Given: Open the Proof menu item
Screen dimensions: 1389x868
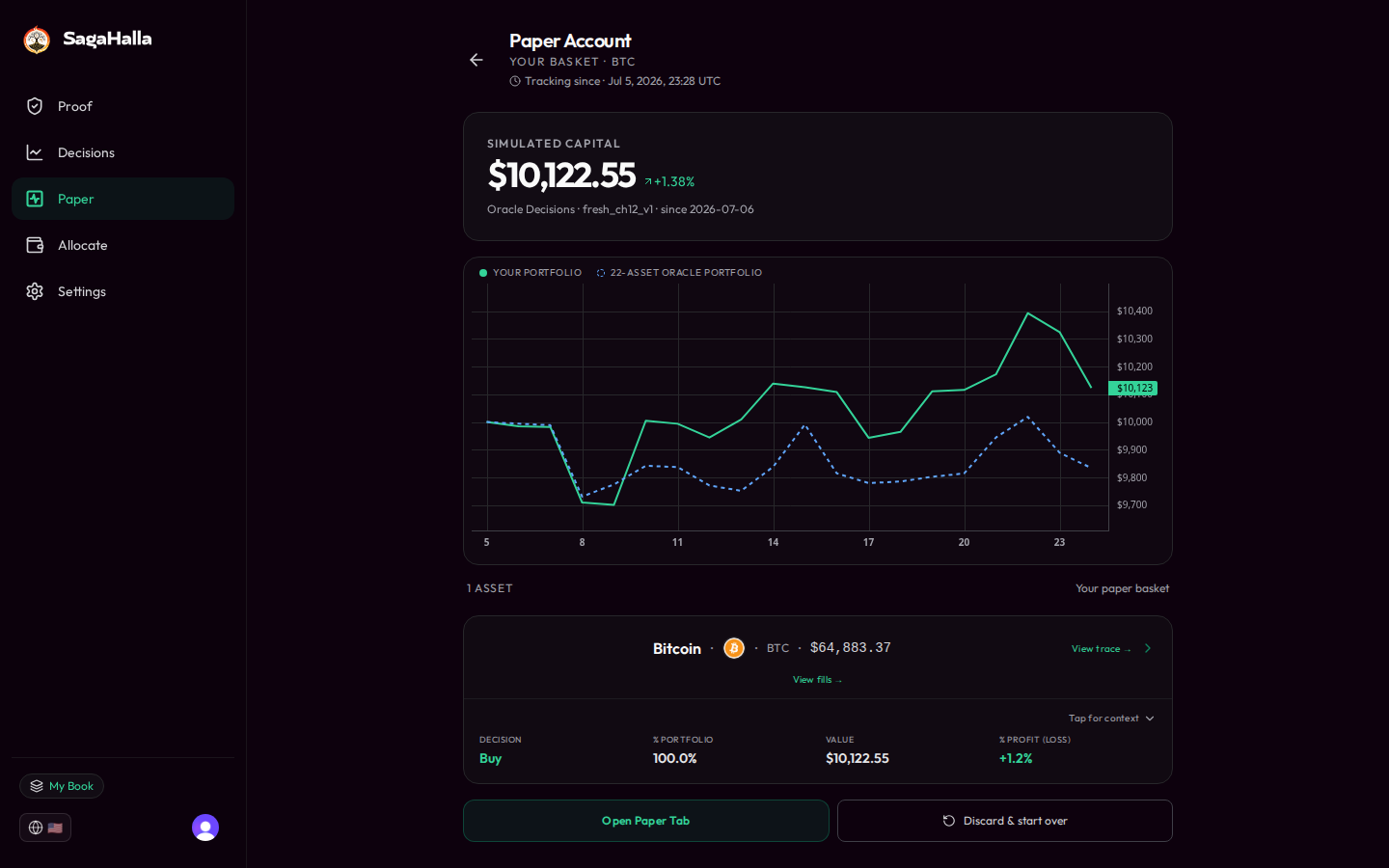Looking at the screenshot, I should pos(123,106).
